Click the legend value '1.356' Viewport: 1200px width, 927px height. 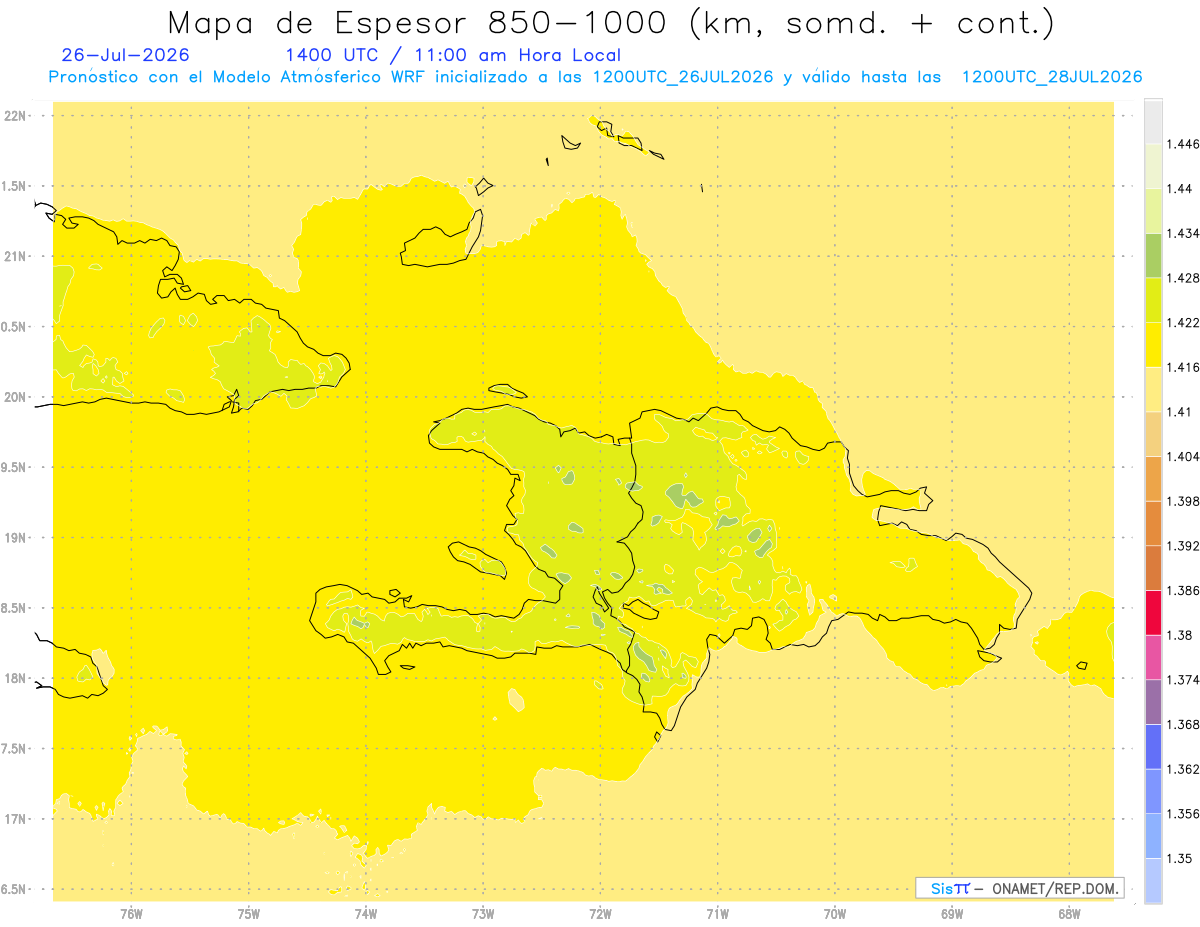click(x=1185, y=814)
